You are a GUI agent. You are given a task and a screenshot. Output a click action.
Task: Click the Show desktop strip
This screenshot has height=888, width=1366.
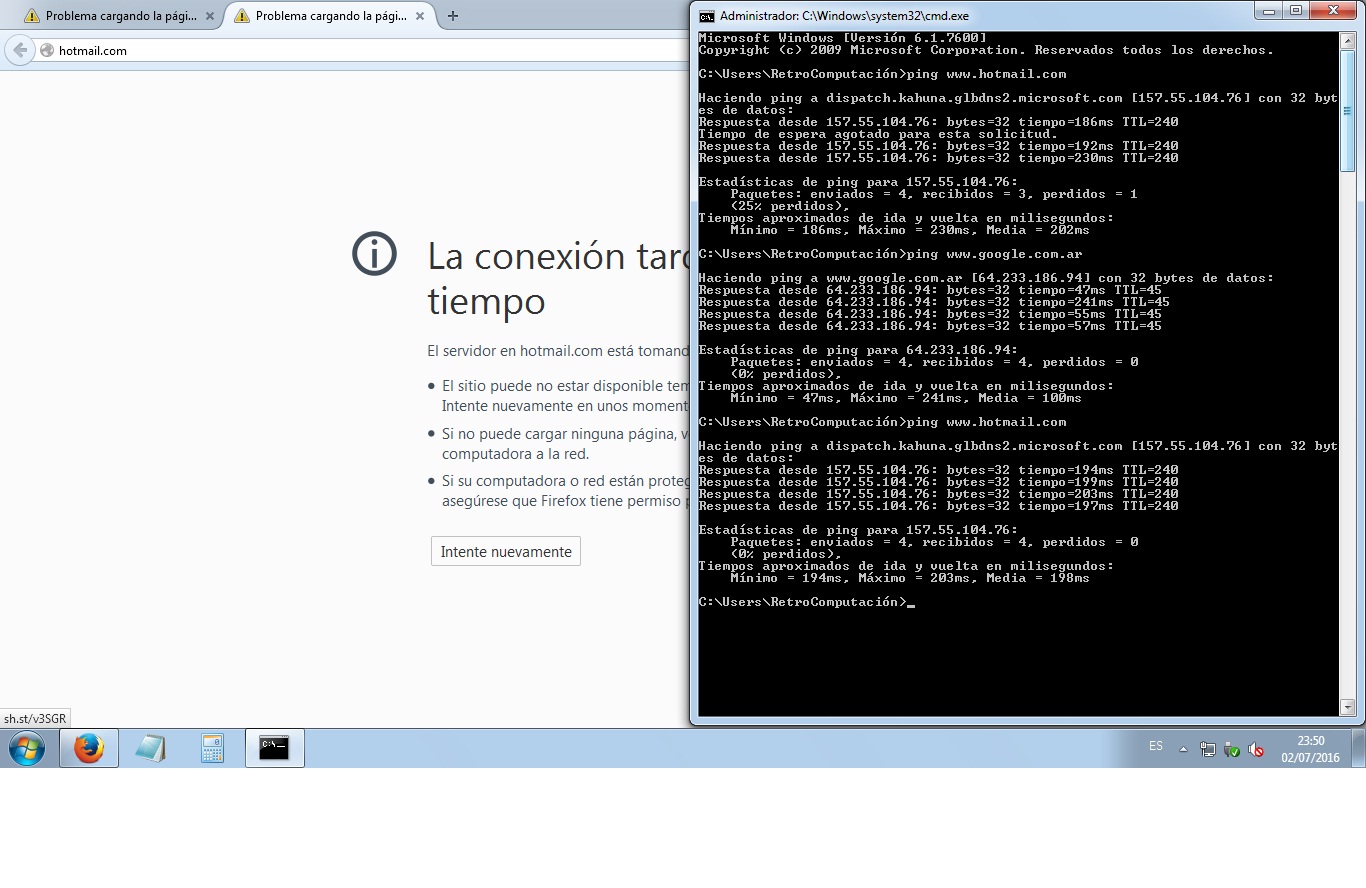point(1359,748)
